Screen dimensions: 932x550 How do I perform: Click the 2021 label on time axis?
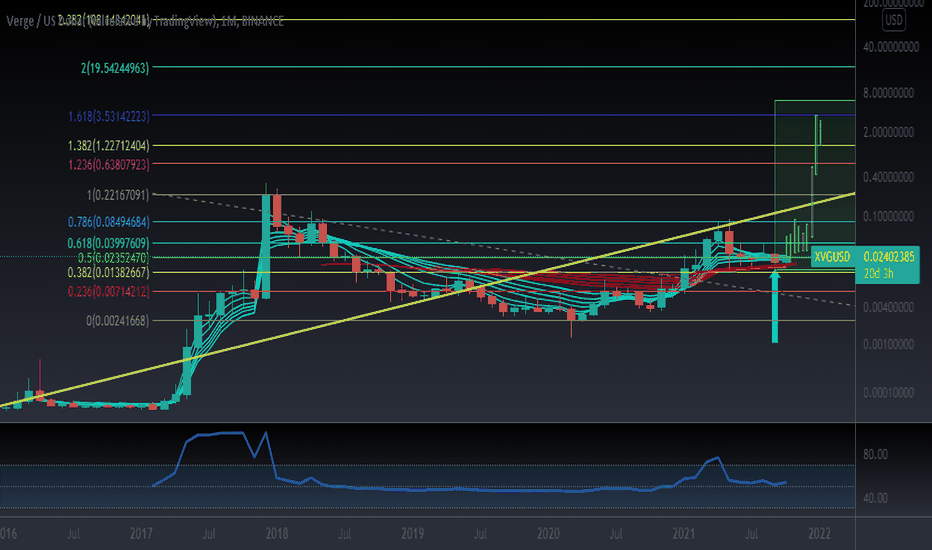684,533
